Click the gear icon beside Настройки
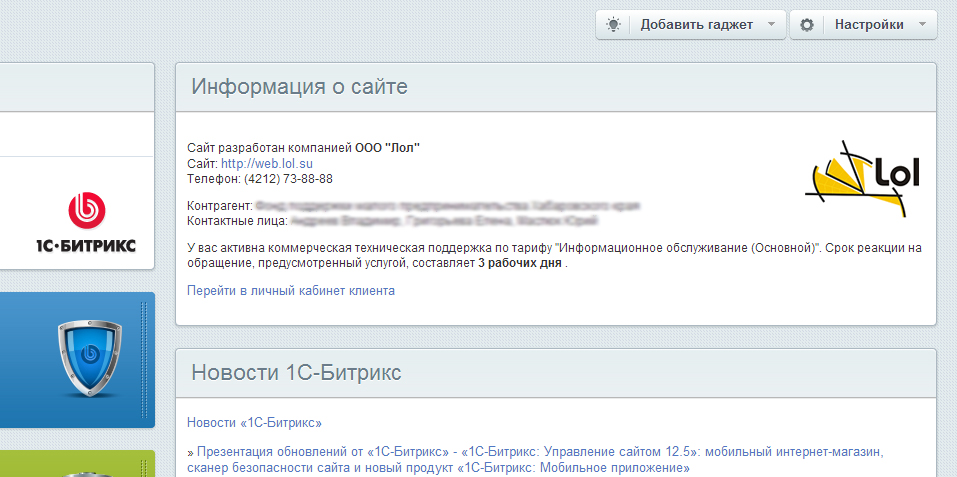The width and height of the screenshot is (957, 477). coord(807,25)
